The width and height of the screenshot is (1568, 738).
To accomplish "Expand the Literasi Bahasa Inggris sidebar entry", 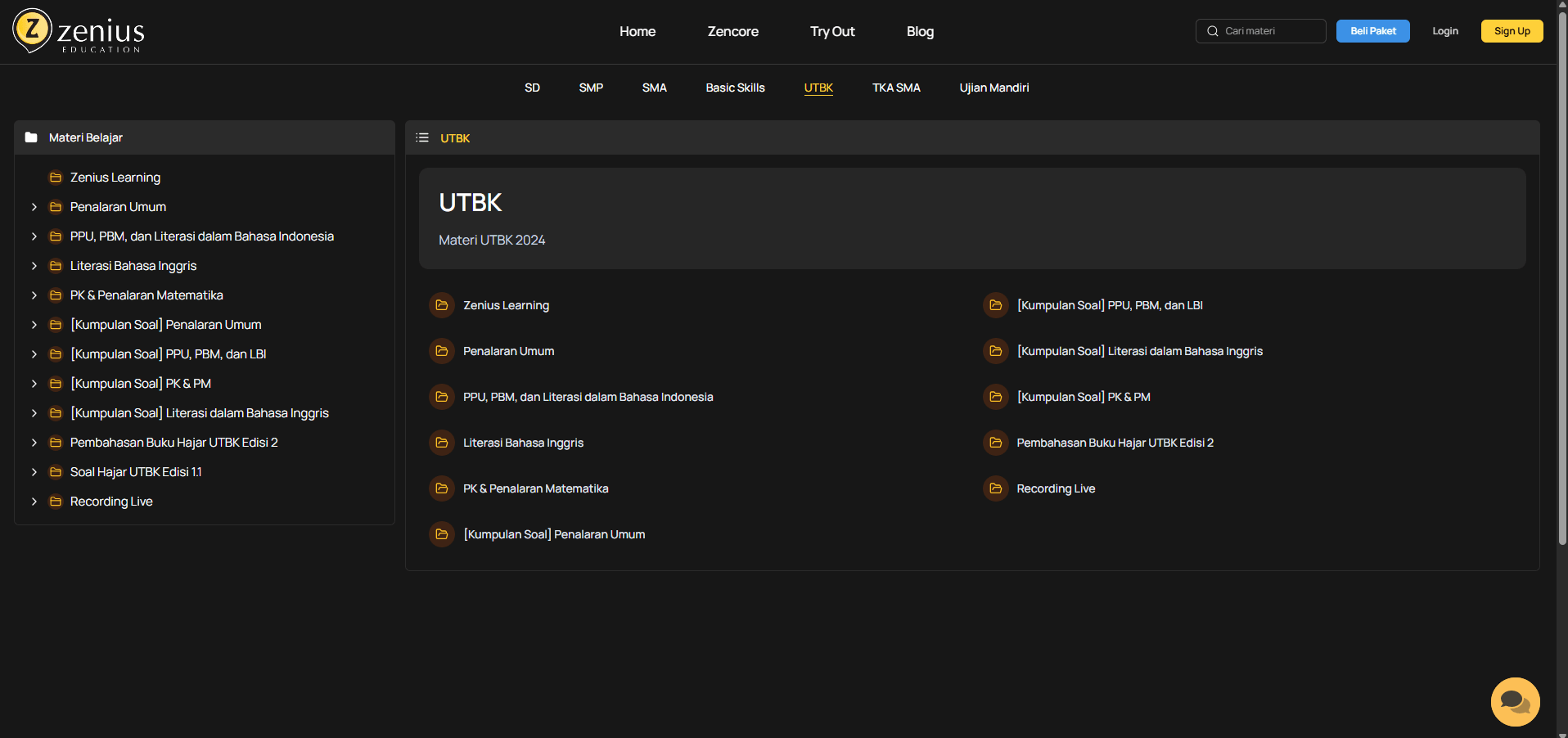I will [x=34, y=266].
